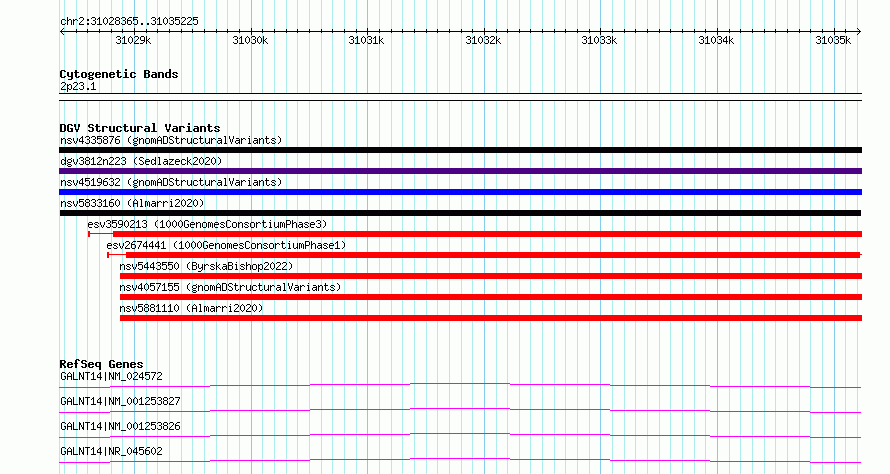This screenshot has width=890, height=474.
Task: Open variant label dgv3812n223 (Sedlazeck2020)
Action: tap(141, 161)
